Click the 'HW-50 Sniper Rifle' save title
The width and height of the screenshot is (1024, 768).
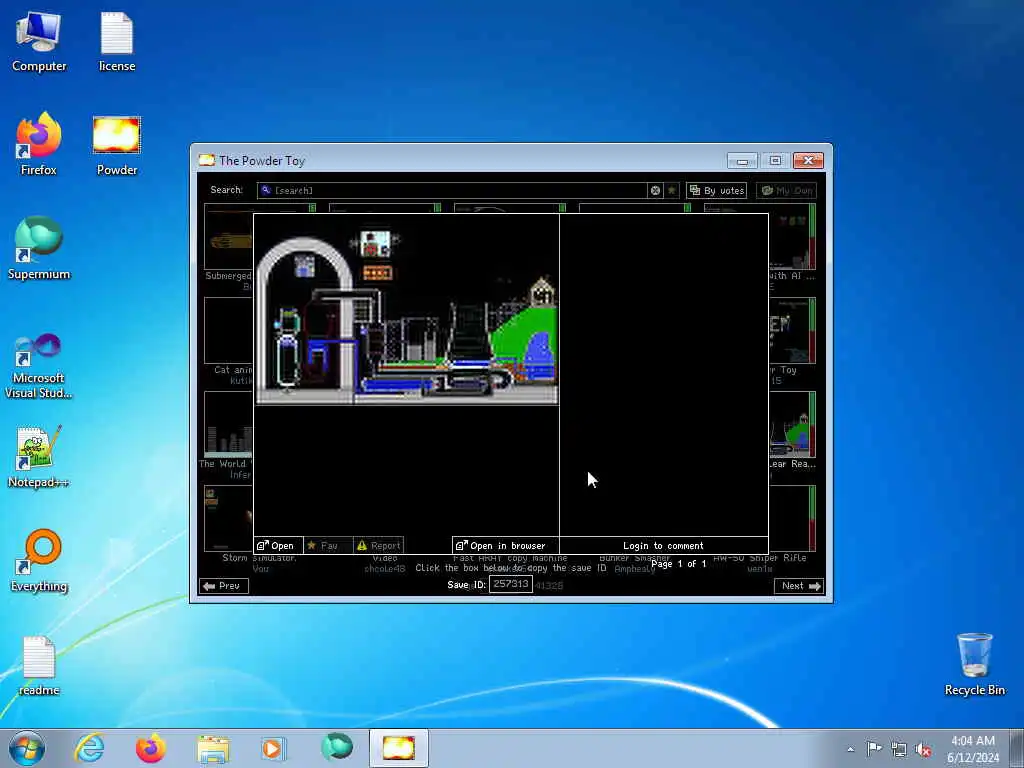pos(760,558)
